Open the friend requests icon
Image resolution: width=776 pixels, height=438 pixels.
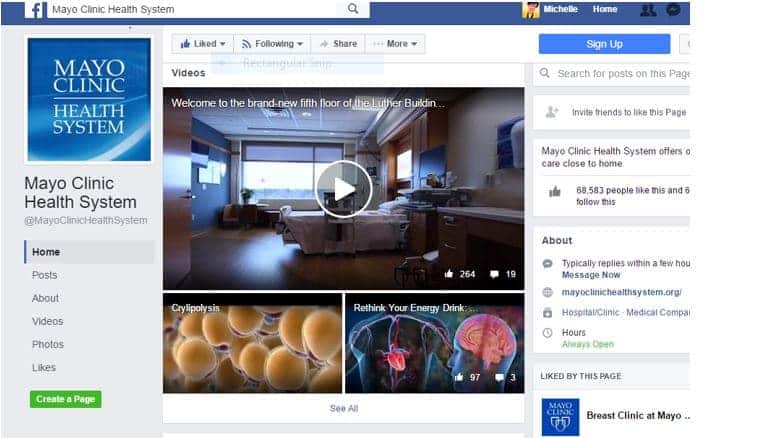pos(648,10)
